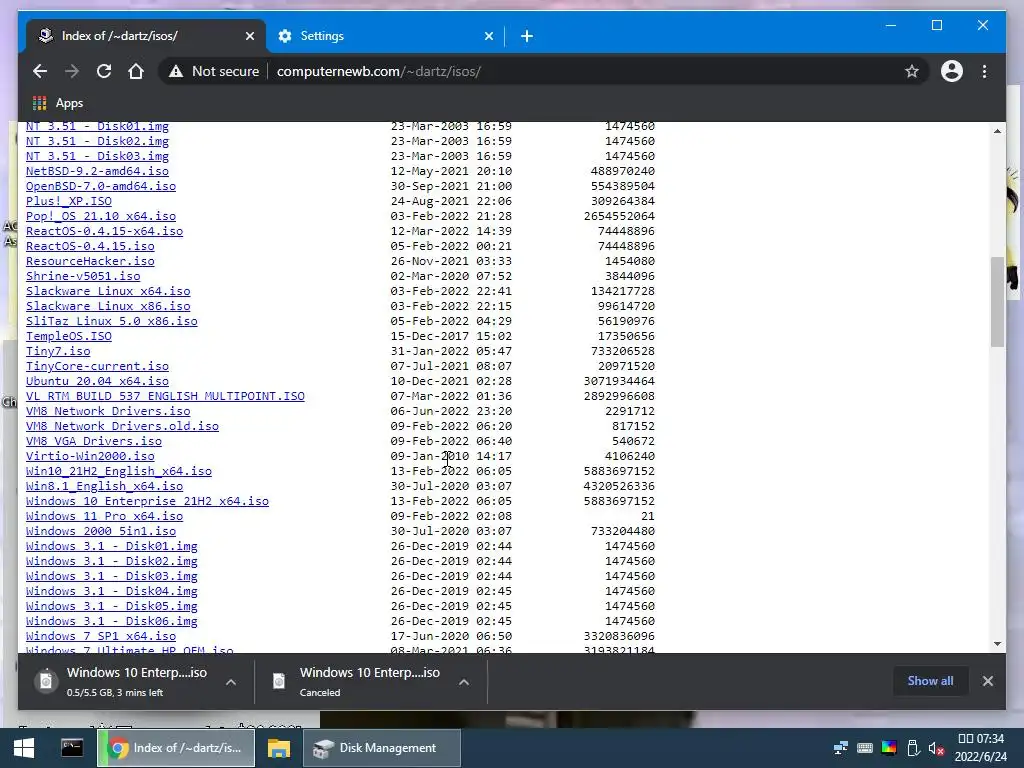Download TinyCore-current.iso
The width and height of the screenshot is (1024, 768).
97,366
